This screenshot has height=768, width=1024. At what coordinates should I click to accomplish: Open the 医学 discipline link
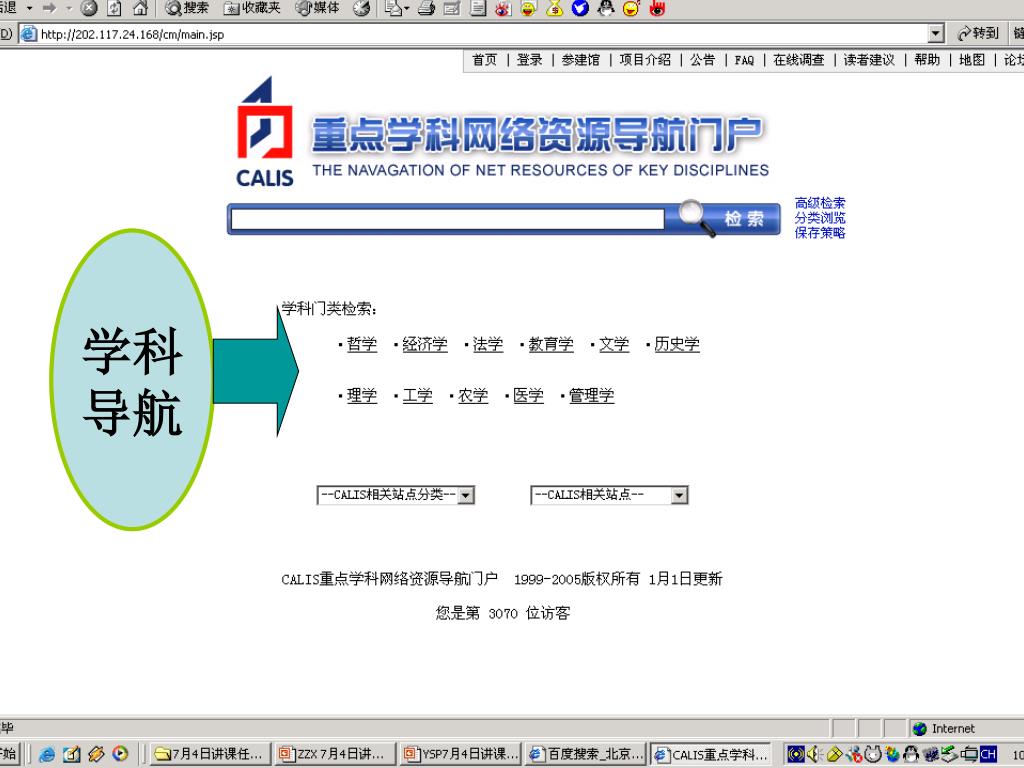coord(528,395)
